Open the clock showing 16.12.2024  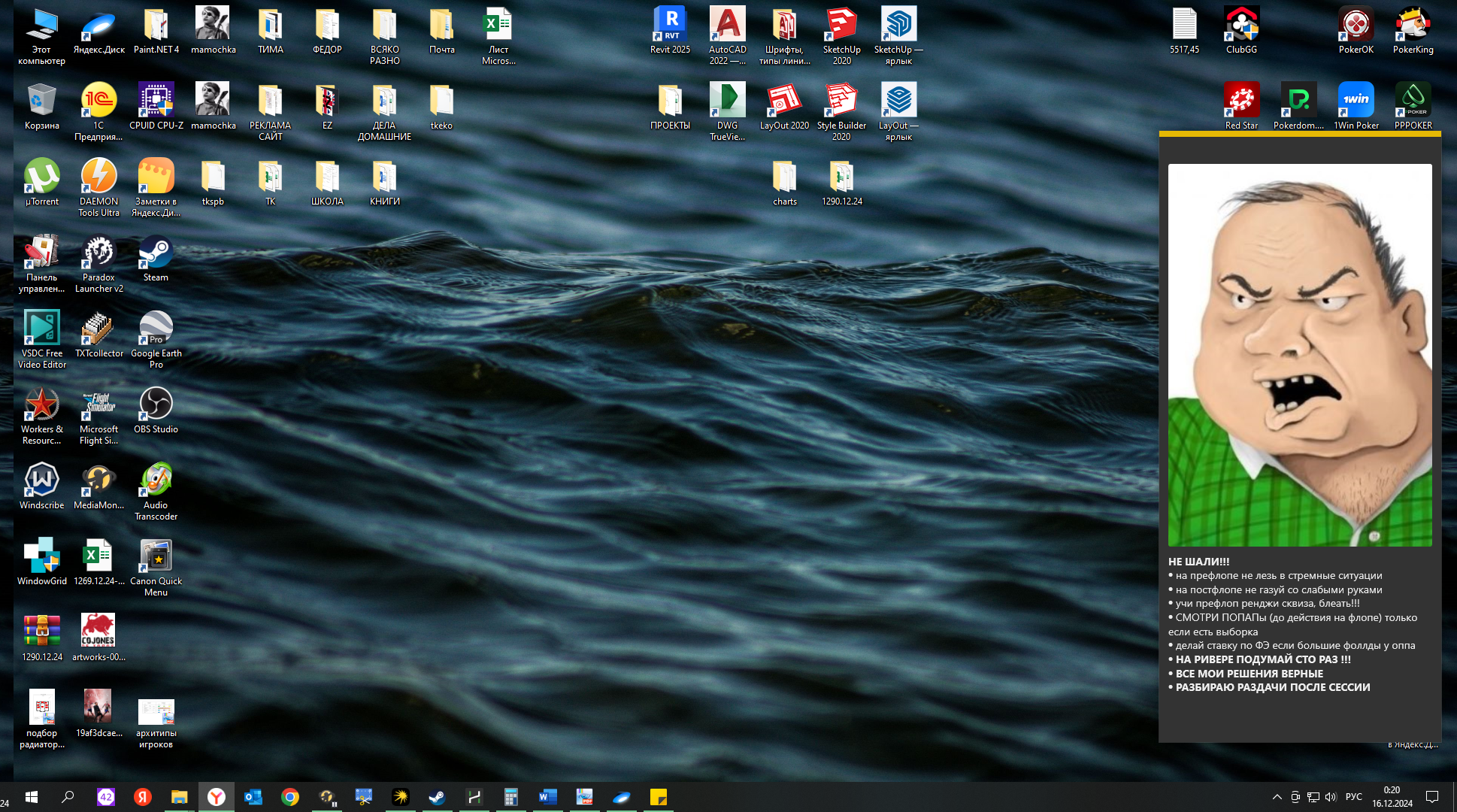pos(1392,797)
